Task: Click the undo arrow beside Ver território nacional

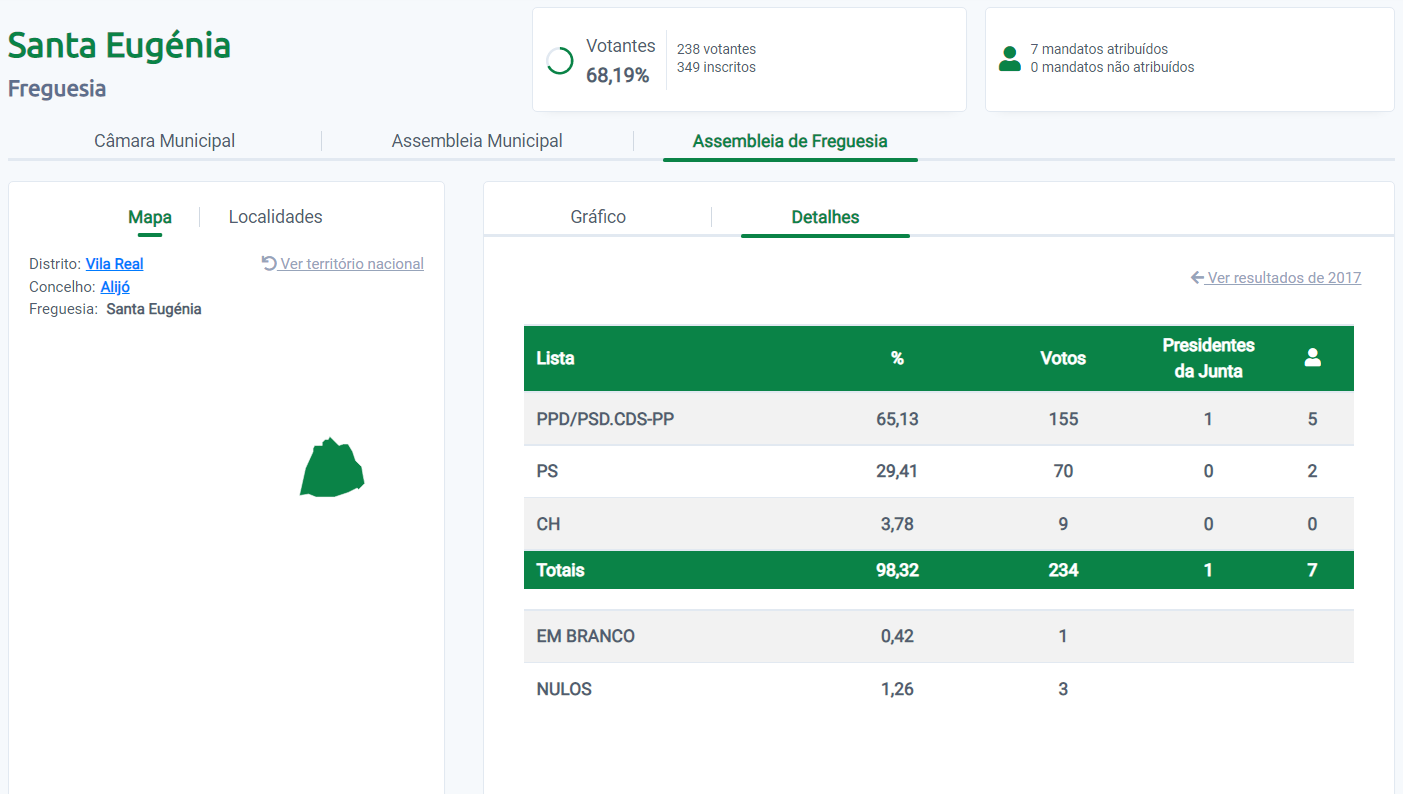Action: click(269, 263)
